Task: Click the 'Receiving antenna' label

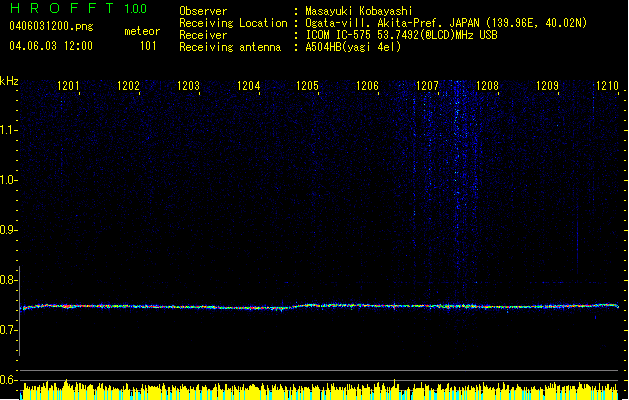Action: coord(230,47)
